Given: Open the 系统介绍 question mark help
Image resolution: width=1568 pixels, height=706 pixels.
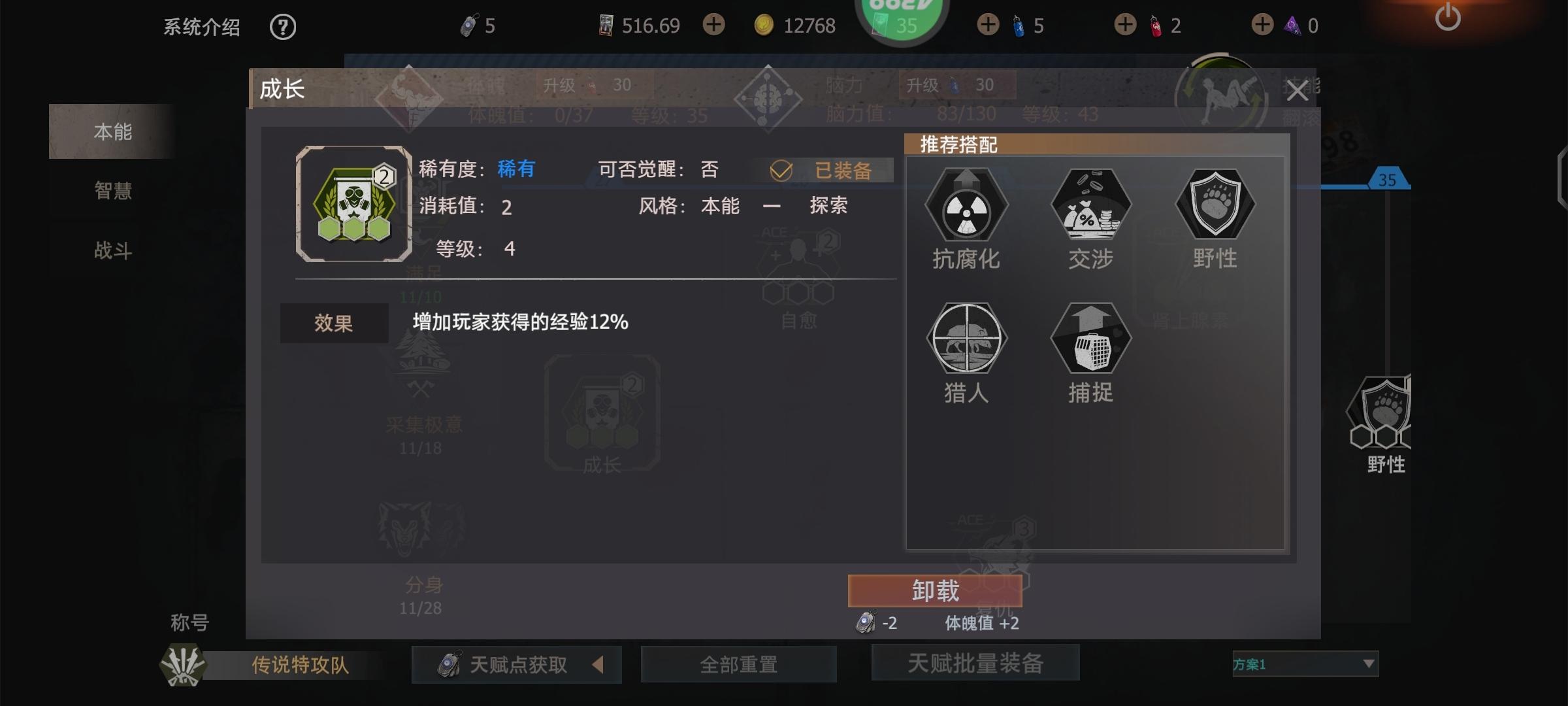Looking at the screenshot, I should coord(283,27).
